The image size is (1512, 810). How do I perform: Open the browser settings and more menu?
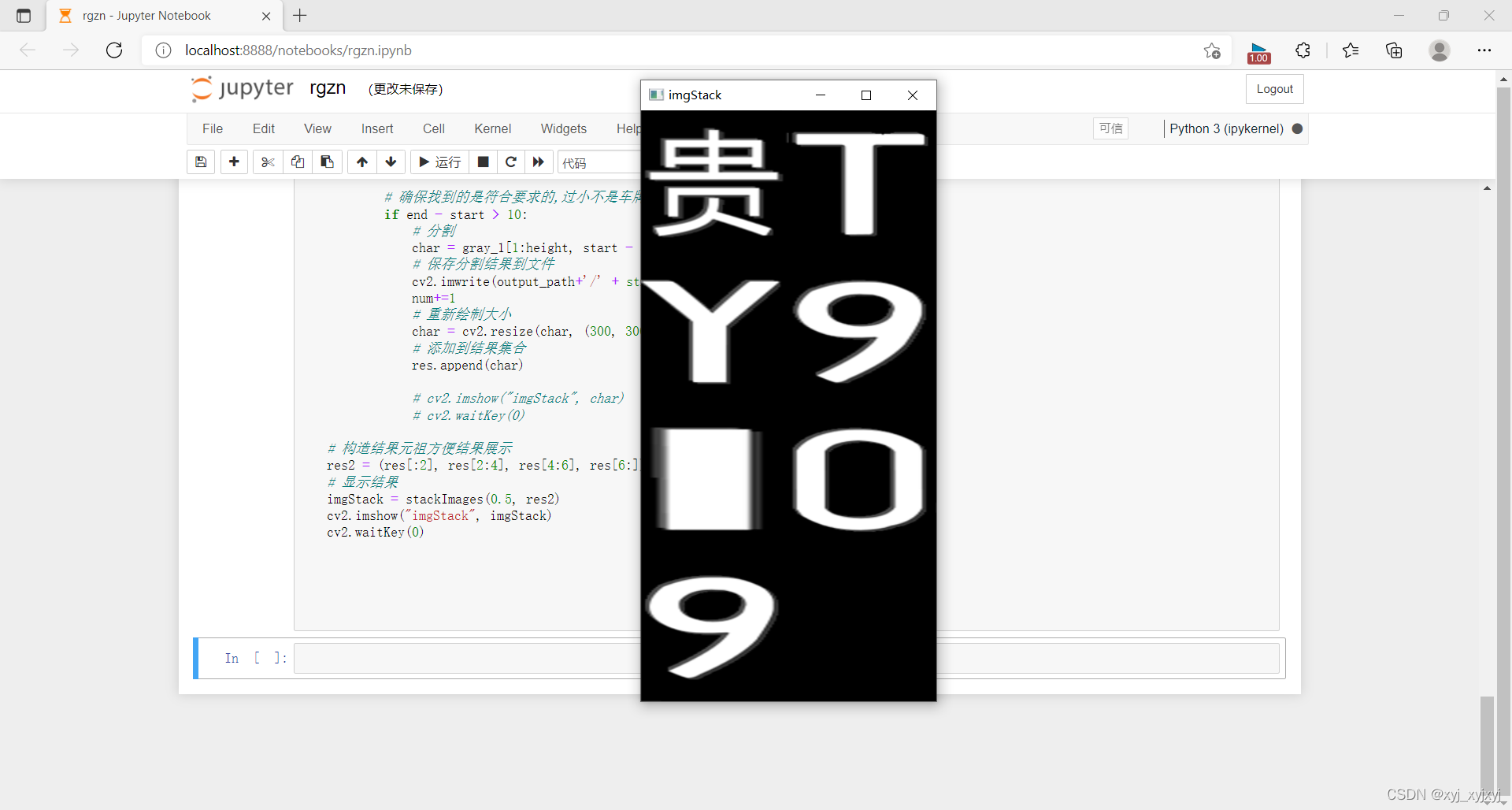[1484, 50]
